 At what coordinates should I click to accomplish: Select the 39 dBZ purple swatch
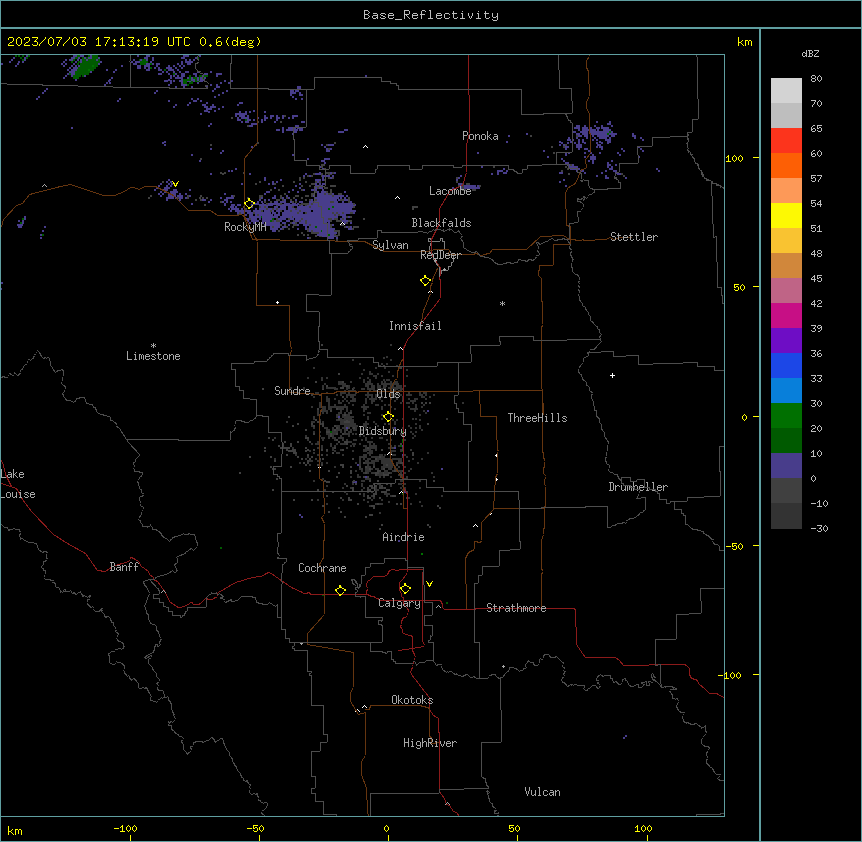point(786,340)
